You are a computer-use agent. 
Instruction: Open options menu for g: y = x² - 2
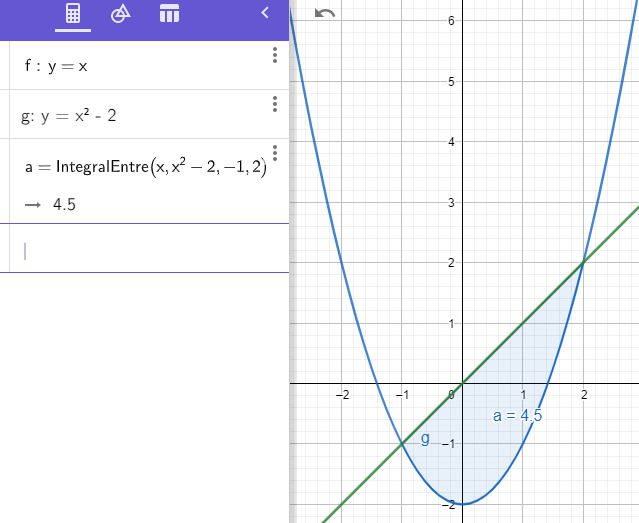click(274, 104)
